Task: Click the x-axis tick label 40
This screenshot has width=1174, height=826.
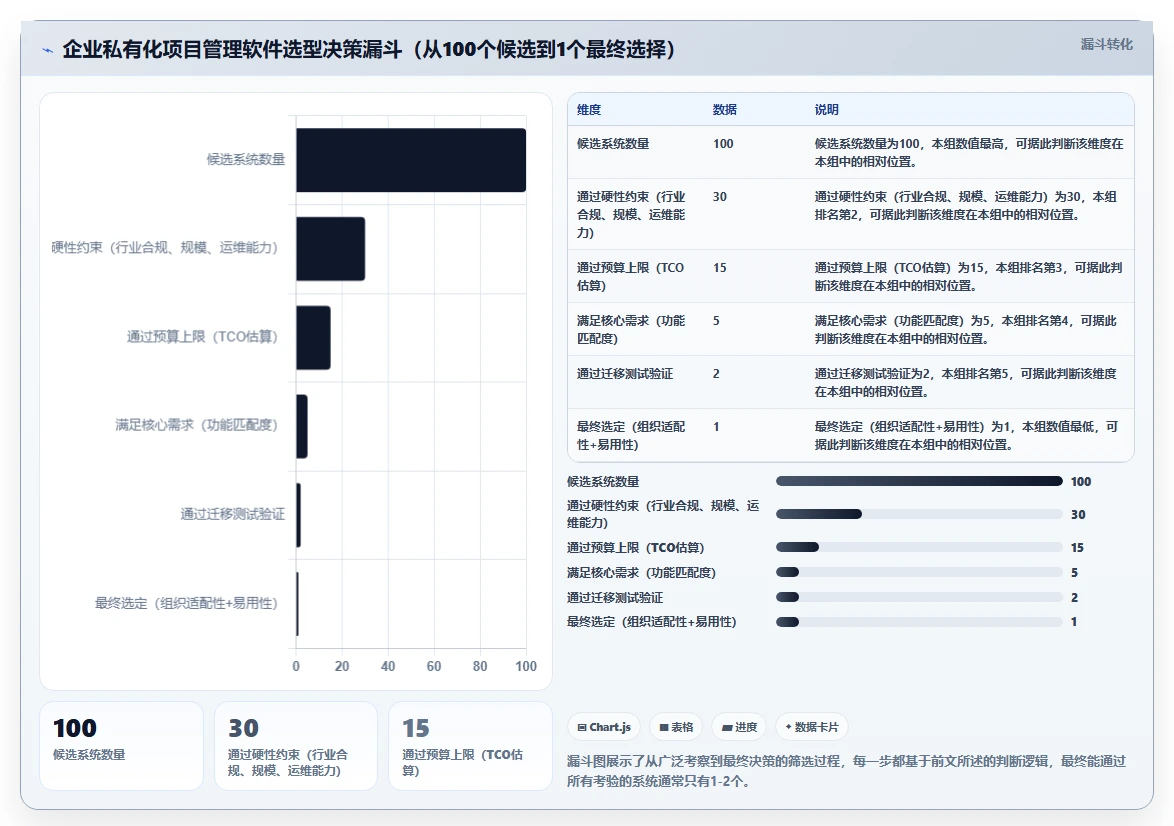Action: 388,666
